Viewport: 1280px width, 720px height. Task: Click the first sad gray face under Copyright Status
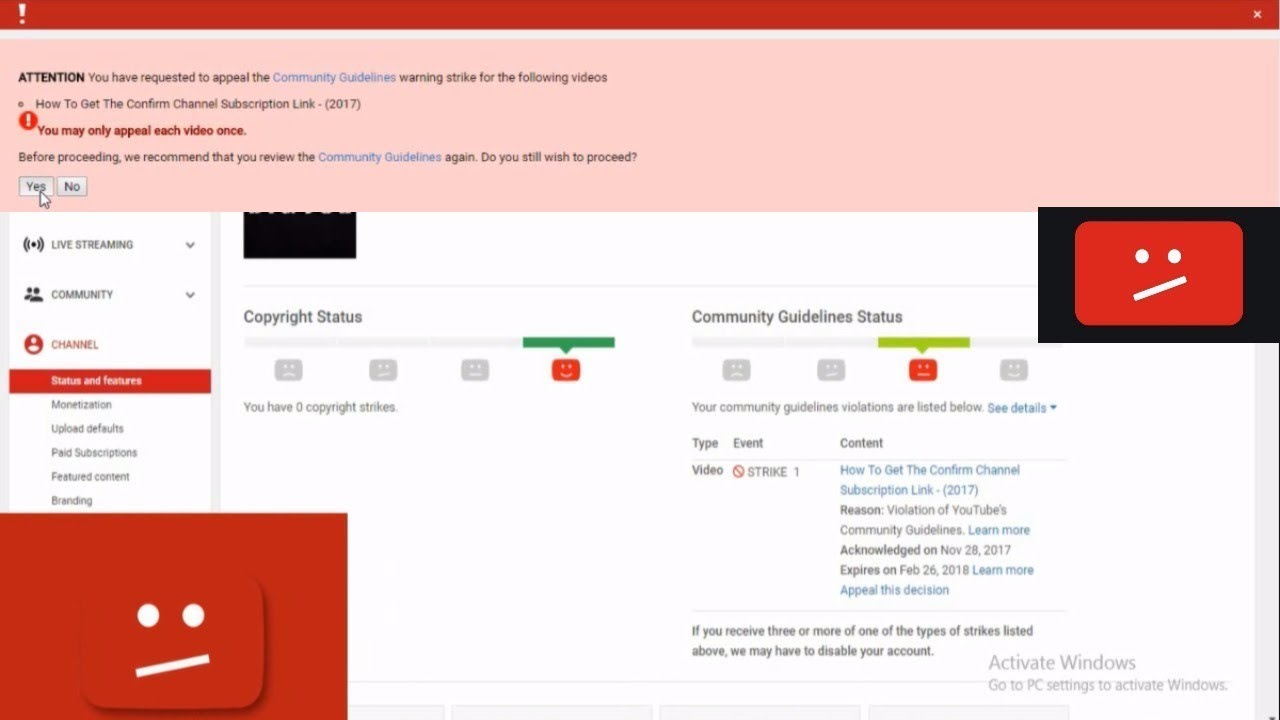tap(289, 370)
